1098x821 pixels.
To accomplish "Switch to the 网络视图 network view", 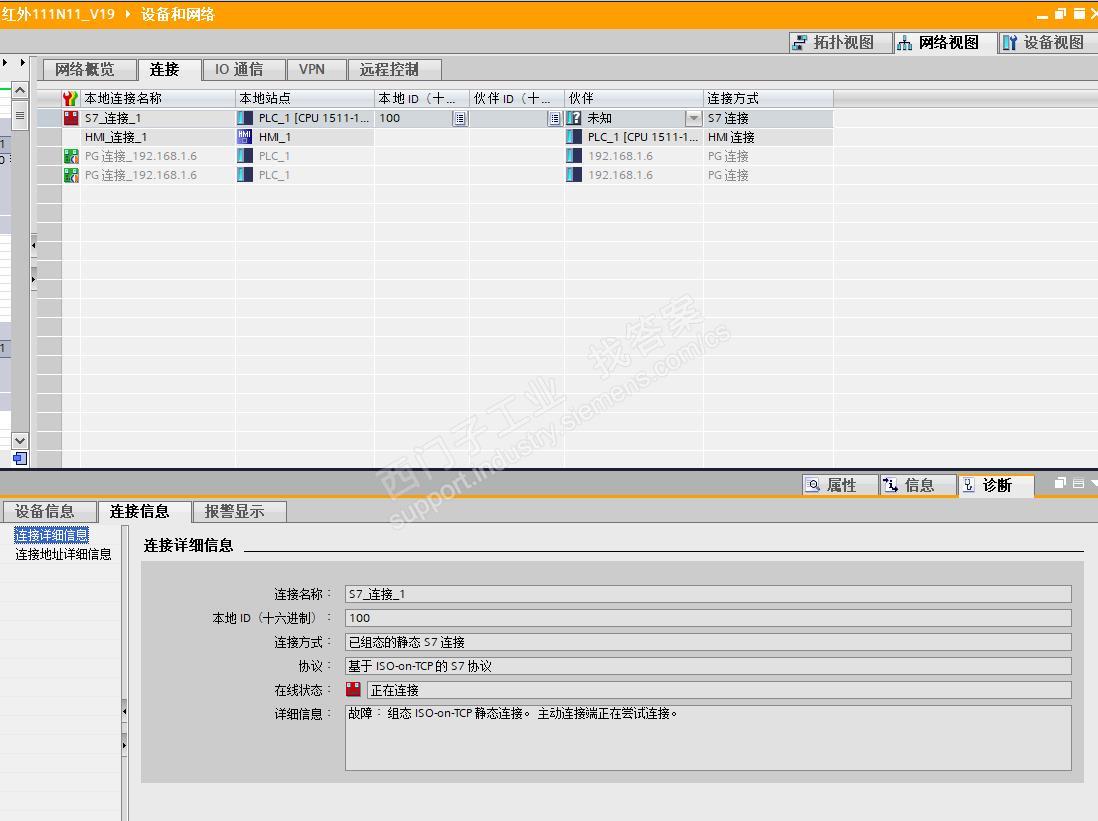I will click(945, 43).
